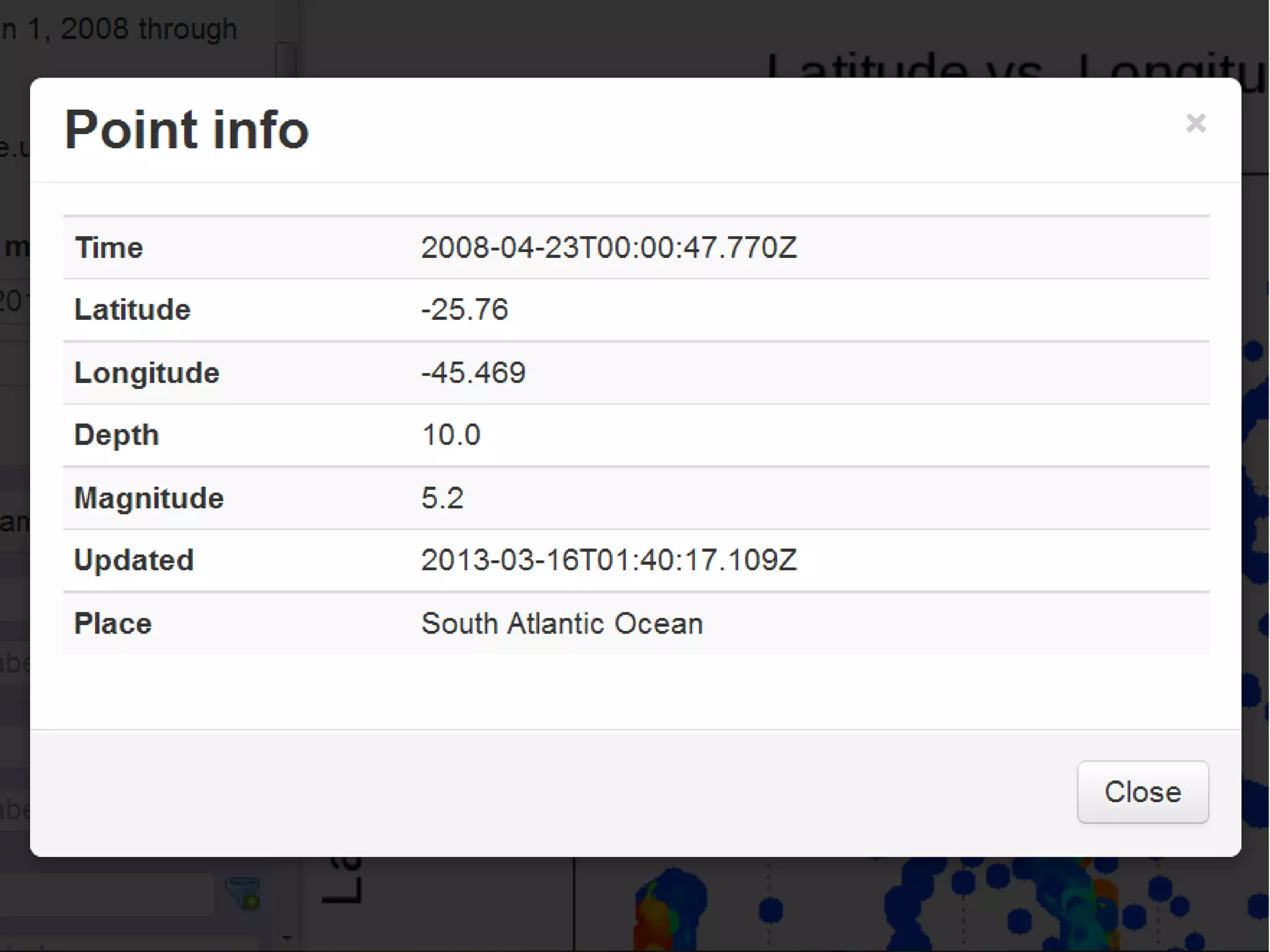Image resolution: width=1270 pixels, height=952 pixels.
Task: Click the Depth value 10.0
Action: click(x=451, y=435)
